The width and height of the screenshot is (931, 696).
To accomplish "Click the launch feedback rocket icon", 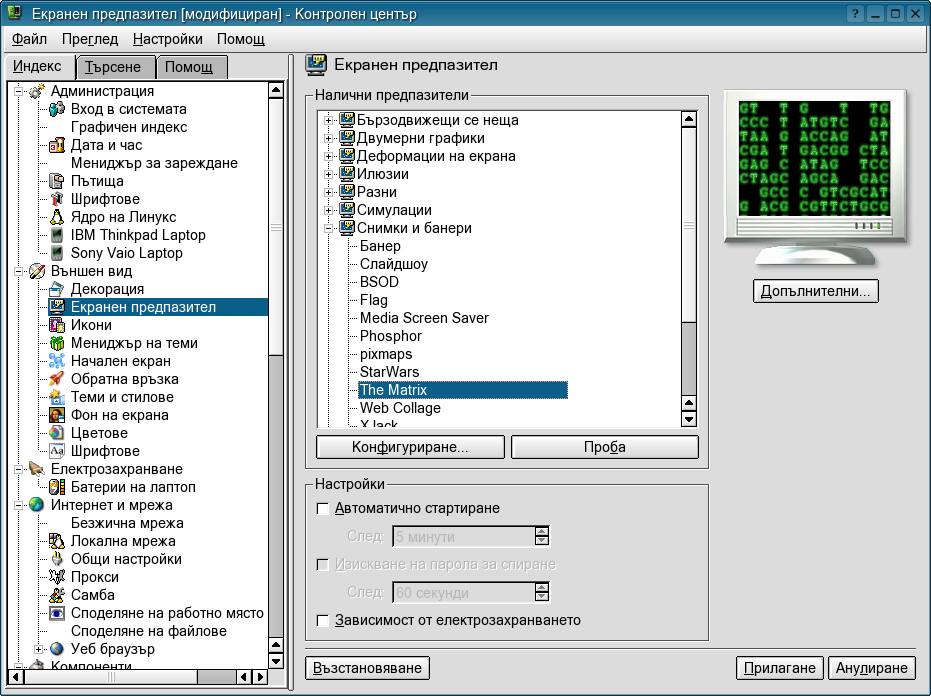I will [57, 379].
